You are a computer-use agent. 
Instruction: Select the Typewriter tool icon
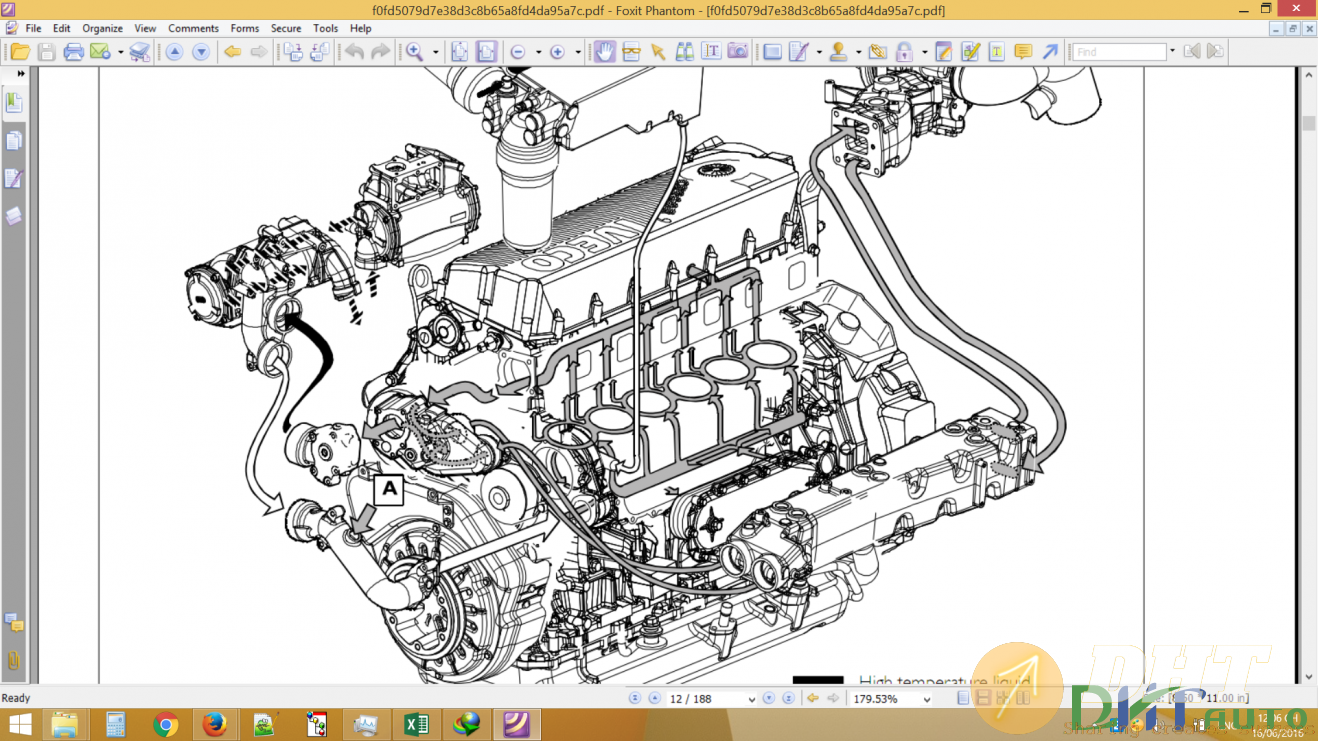click(x=996, y=52)
